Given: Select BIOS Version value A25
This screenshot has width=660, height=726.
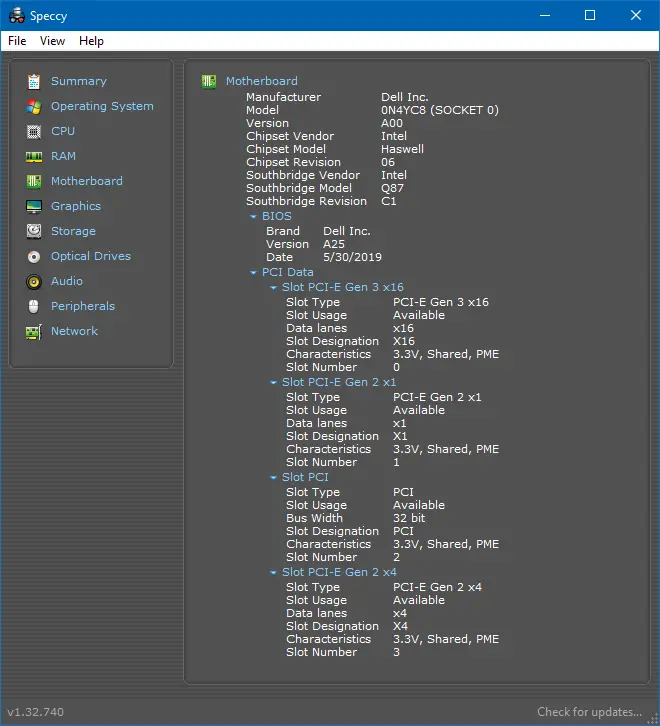Looking at the screenshot, I should pos(333,244).
